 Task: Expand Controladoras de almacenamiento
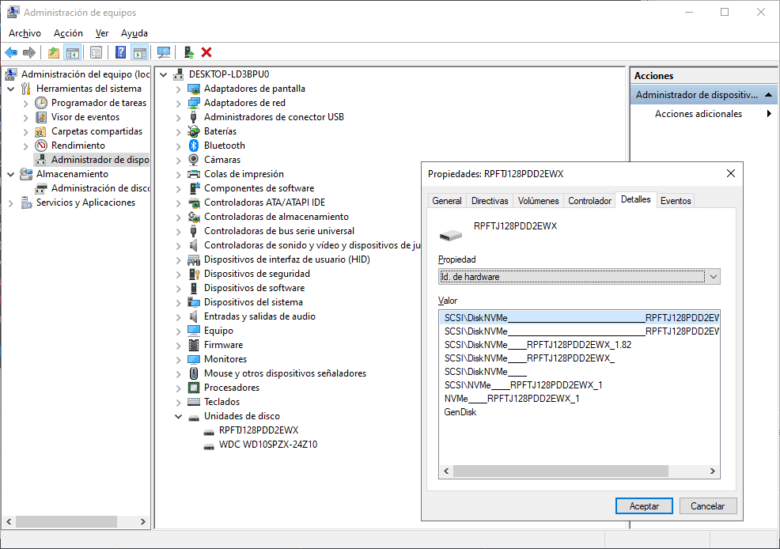point(178,217)
